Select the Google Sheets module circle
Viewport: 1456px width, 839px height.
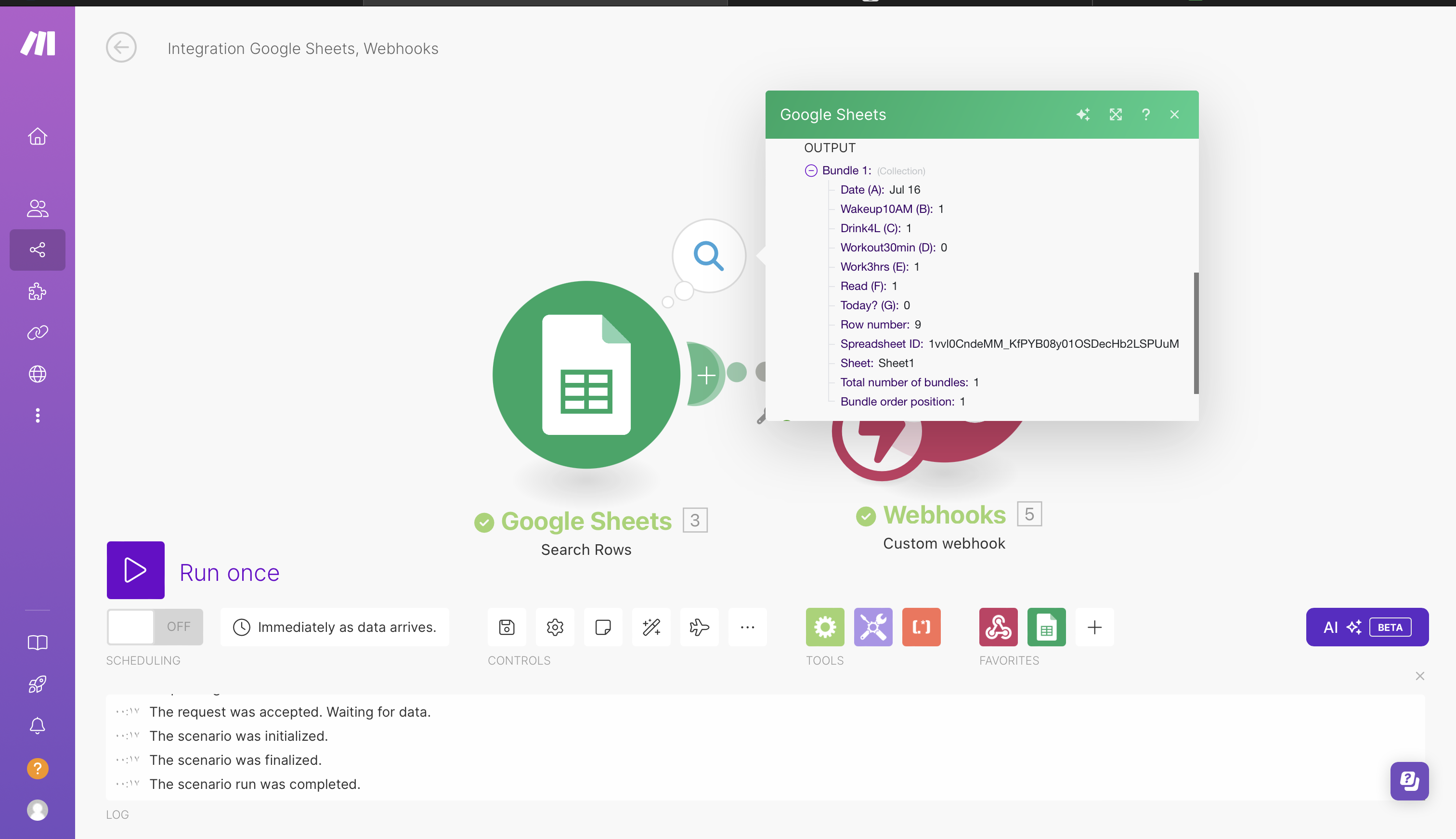[x=586, y=375]
